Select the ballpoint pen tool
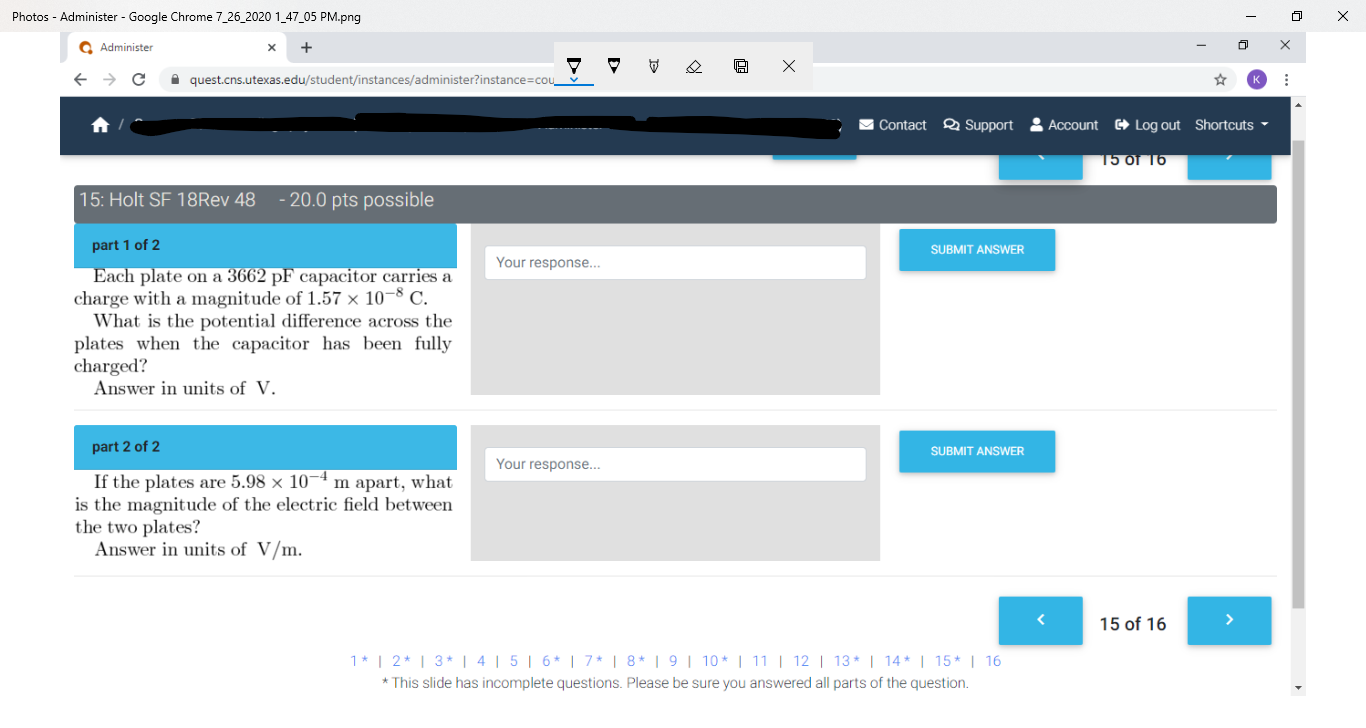 [574, 66]
